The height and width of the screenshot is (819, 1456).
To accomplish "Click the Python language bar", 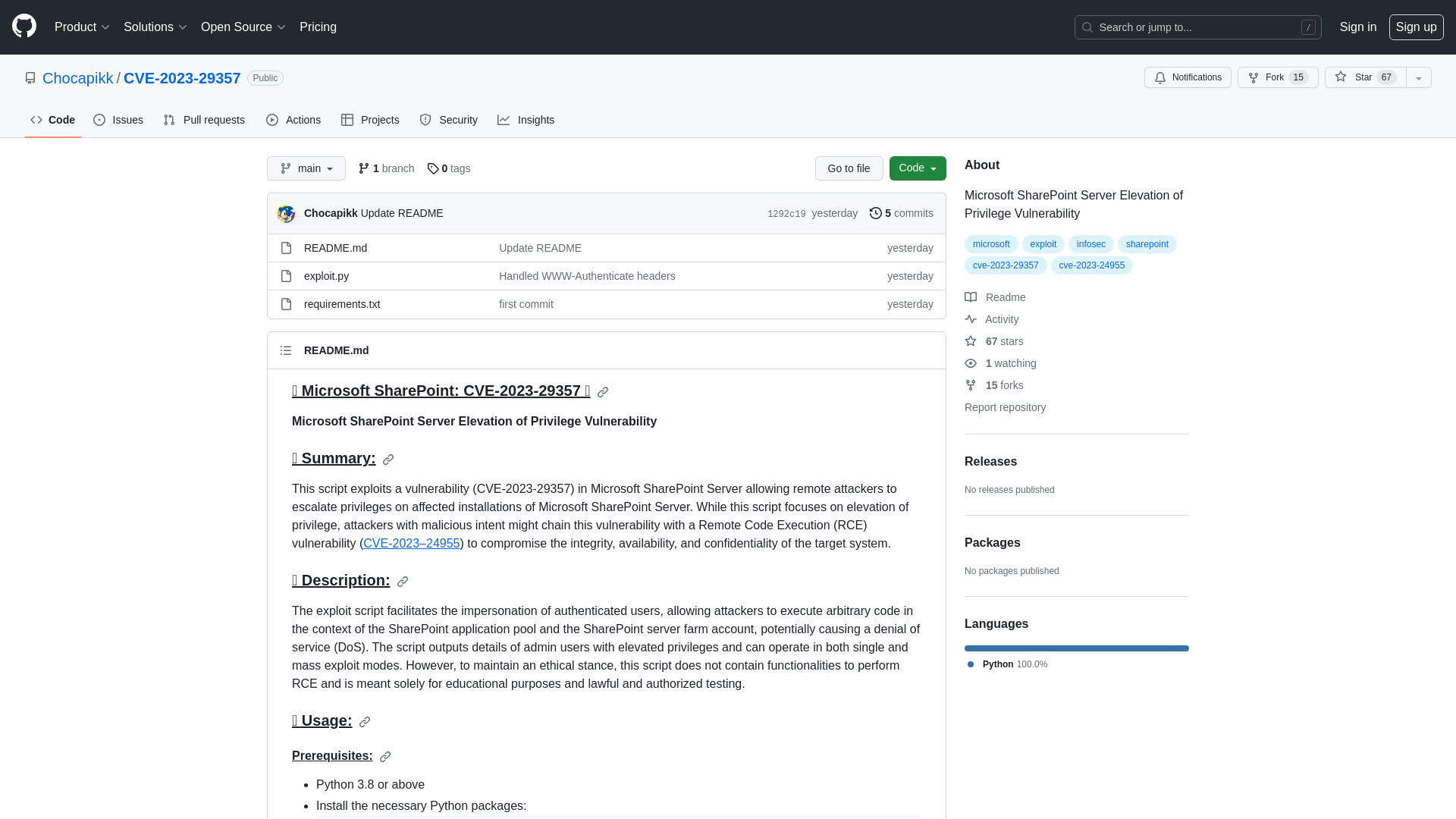I will pyautogui.click(x=1077, y=648).
